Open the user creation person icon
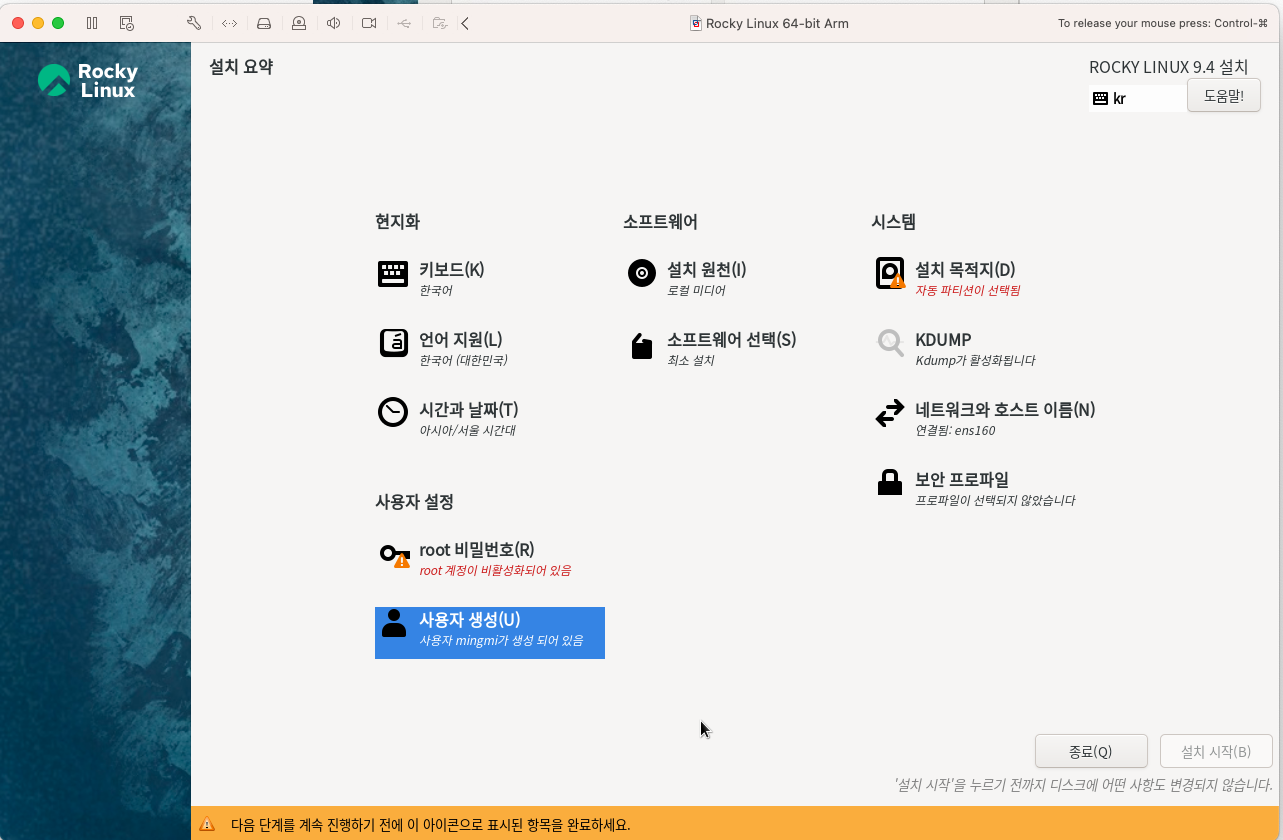Viewport: 1283px width, 840px height. [394, 623]
